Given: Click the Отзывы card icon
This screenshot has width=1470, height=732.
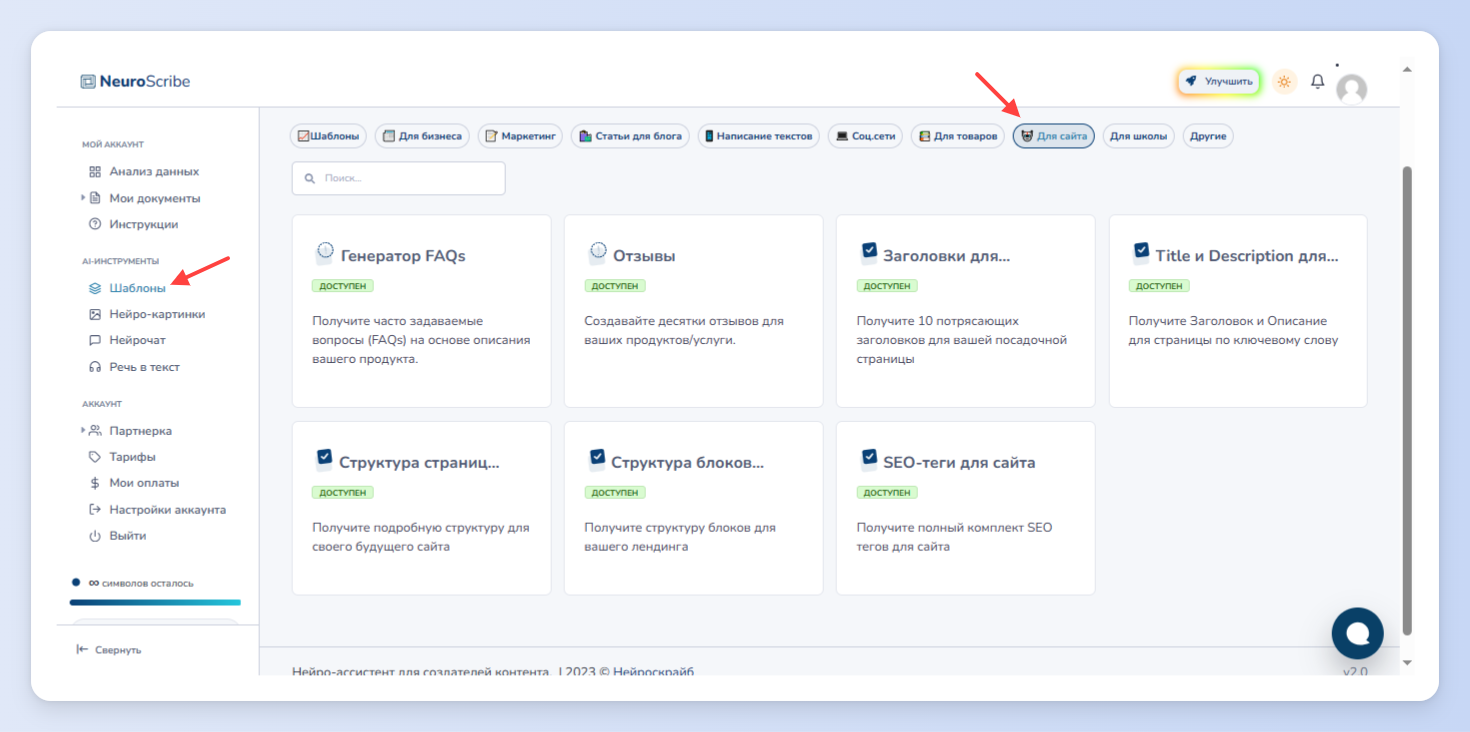Looking at the screenshot, I should tap(597, 253).
